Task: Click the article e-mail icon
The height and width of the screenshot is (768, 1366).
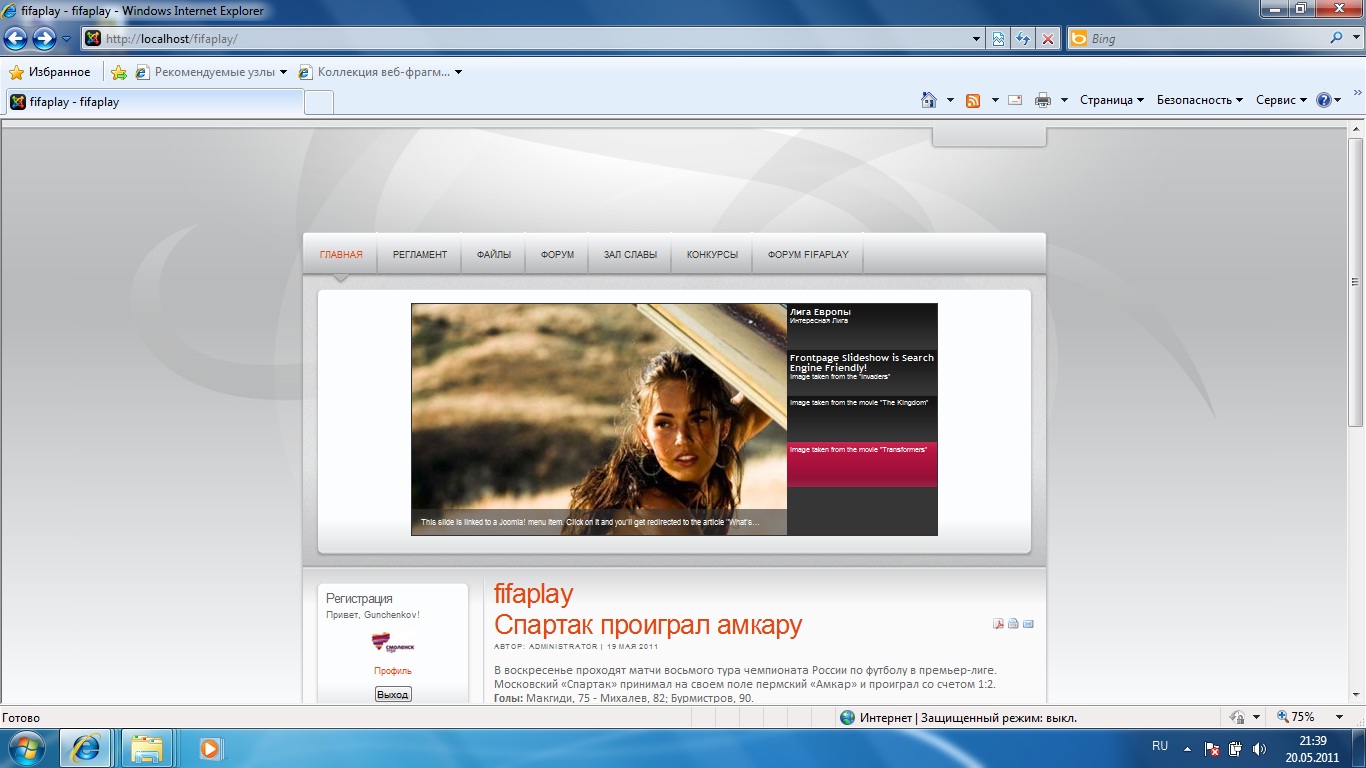Action: pyautogui.click(x=1028, y=624)
